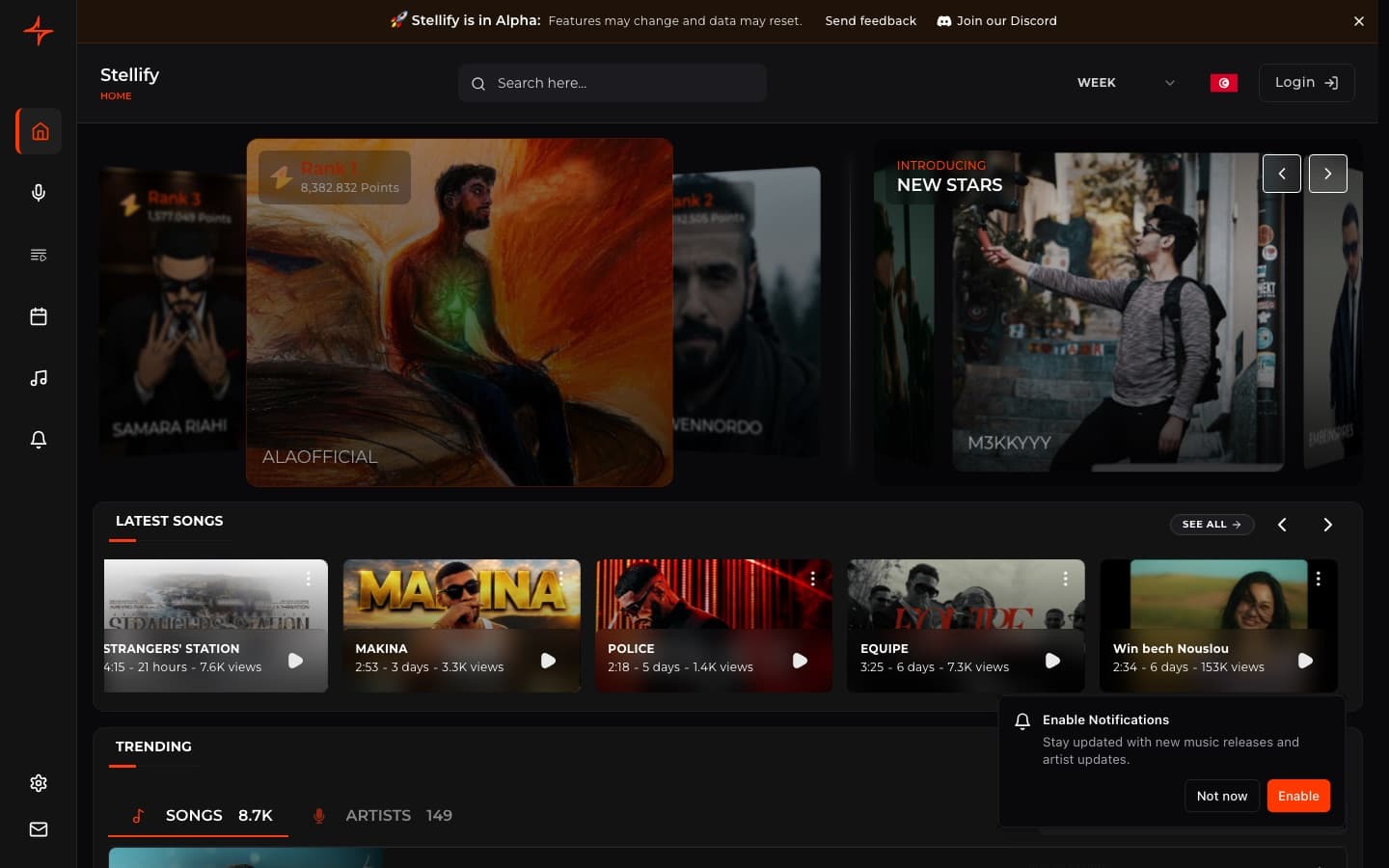Click the Stellify star logo
1389x868 pixels.
(39, 31)
